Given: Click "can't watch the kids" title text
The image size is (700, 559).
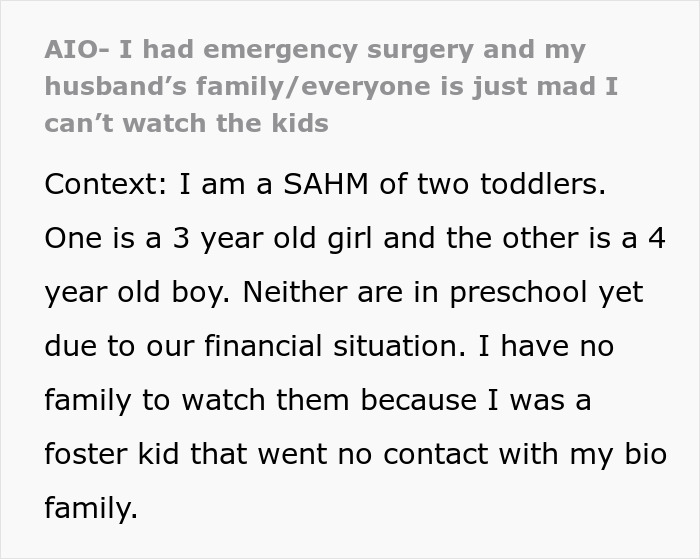Looking at the screenshot, I should click(186, 123).
